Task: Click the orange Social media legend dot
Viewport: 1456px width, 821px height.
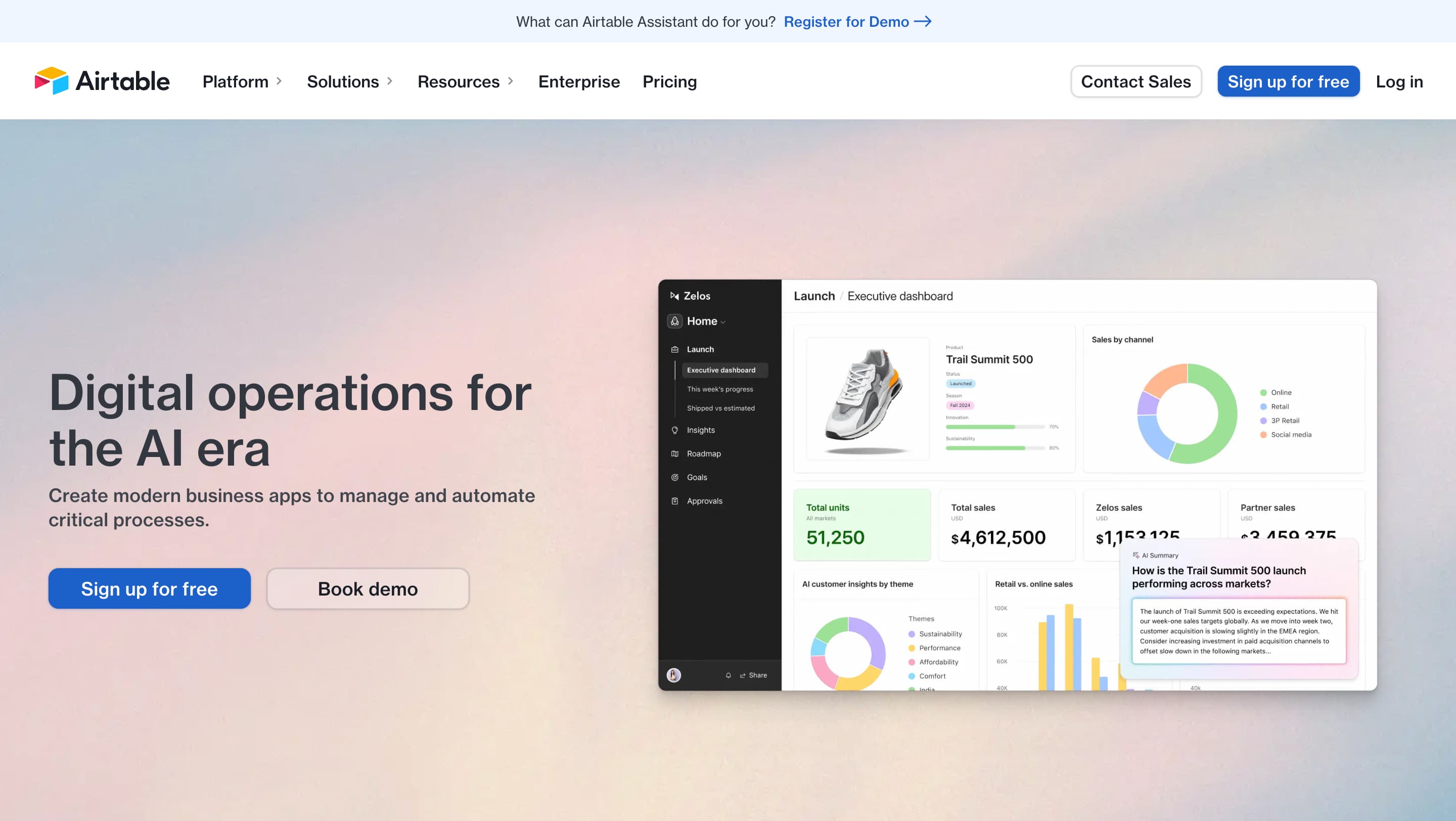Action: click(1263, 435)
